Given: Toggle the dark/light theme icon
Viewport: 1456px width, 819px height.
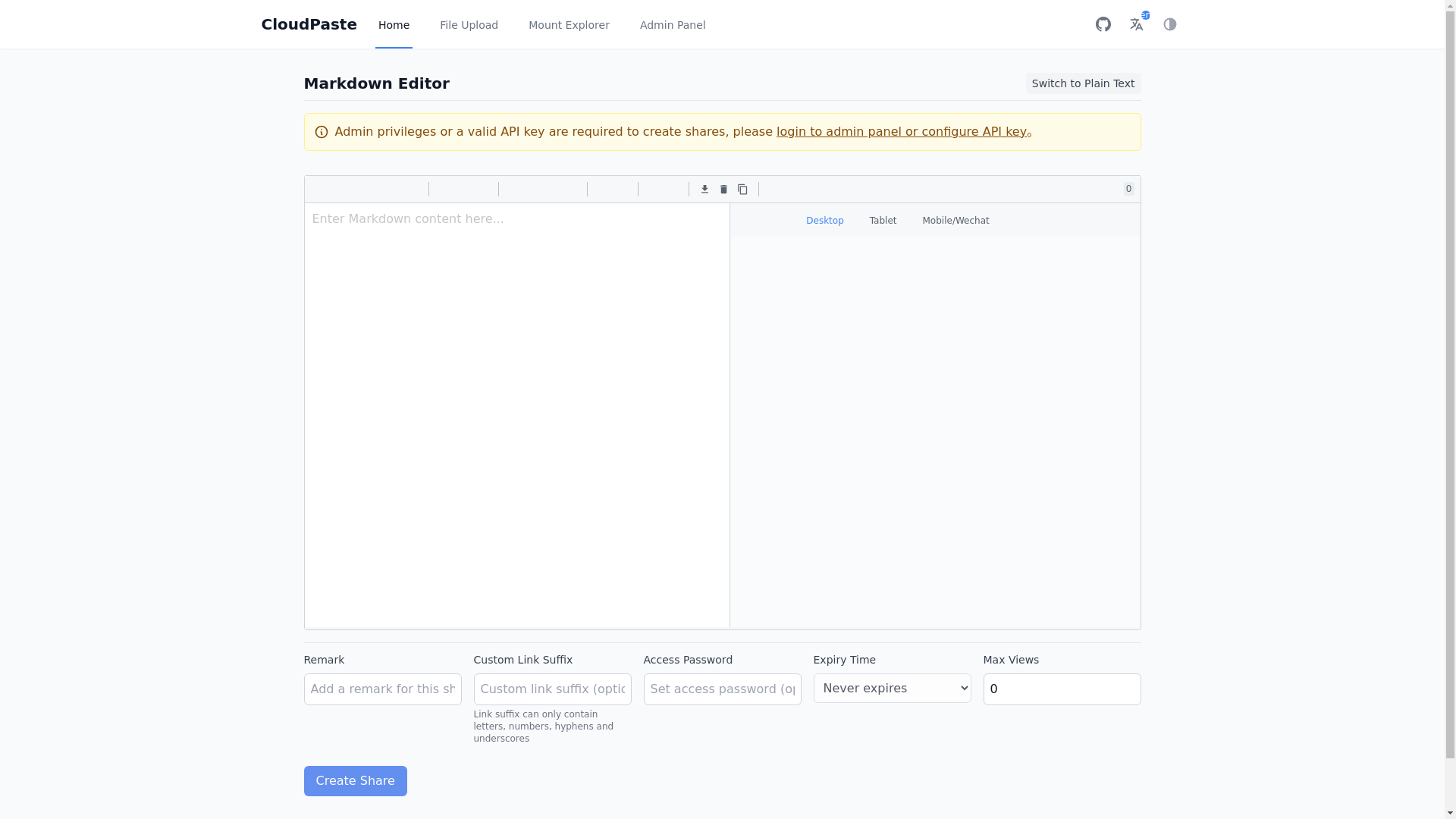Looking at the screenshot, I should tap(1170, 24).
